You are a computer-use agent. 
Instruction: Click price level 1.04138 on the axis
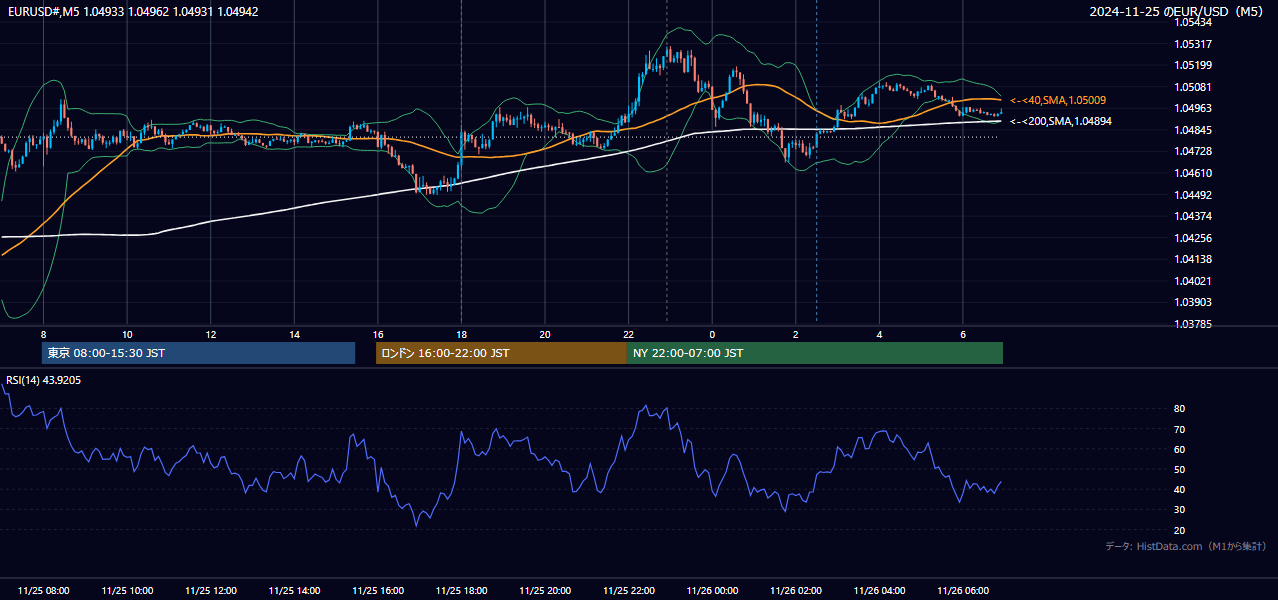[x=1193, y=259]
